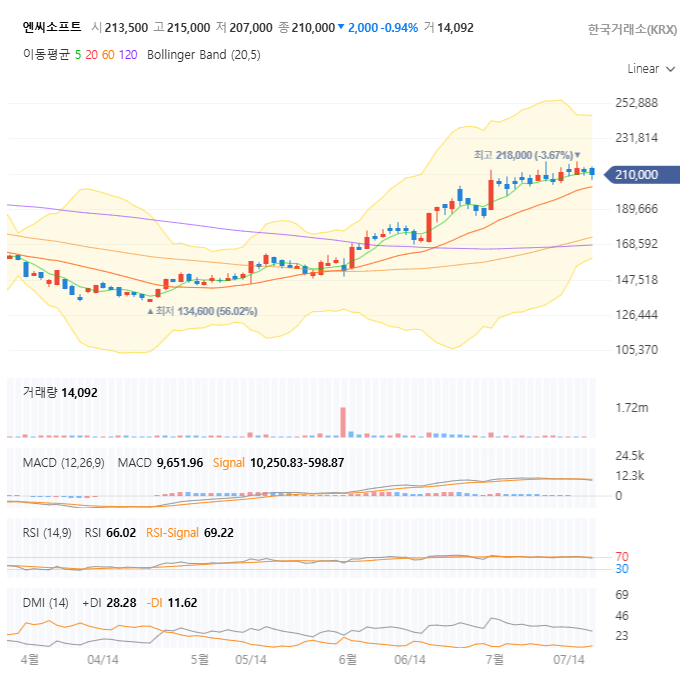Click the blue down-triangle price change icon

[341, 27]
